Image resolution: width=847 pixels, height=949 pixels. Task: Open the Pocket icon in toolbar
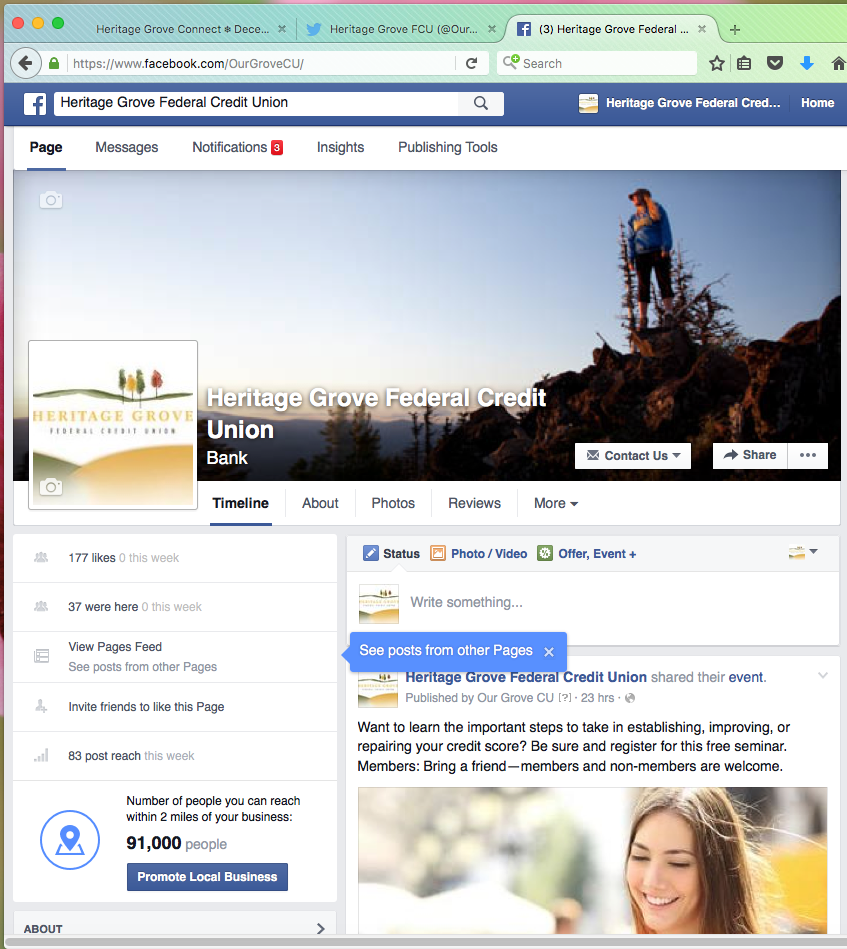click(x=774, y=63)
